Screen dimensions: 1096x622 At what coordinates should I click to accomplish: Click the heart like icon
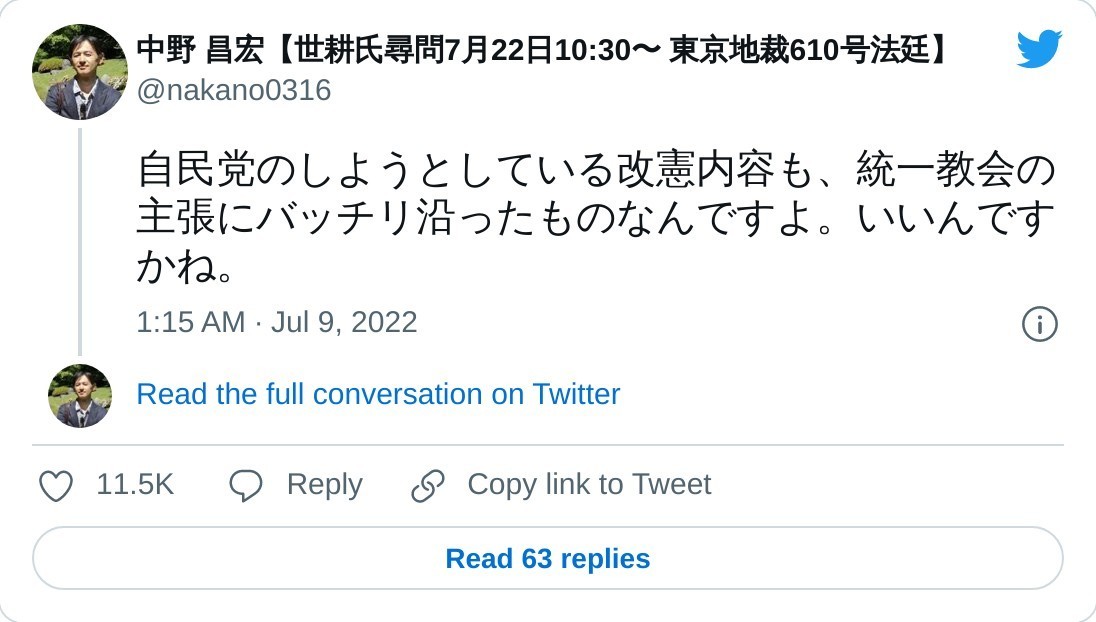[56, 486]
